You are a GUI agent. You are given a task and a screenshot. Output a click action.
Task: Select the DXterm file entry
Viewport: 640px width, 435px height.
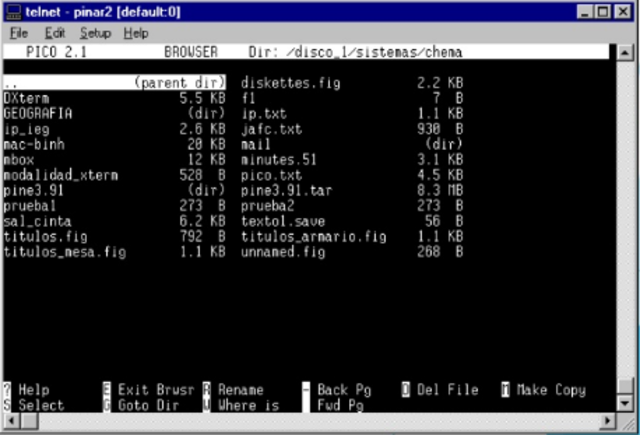115,98
